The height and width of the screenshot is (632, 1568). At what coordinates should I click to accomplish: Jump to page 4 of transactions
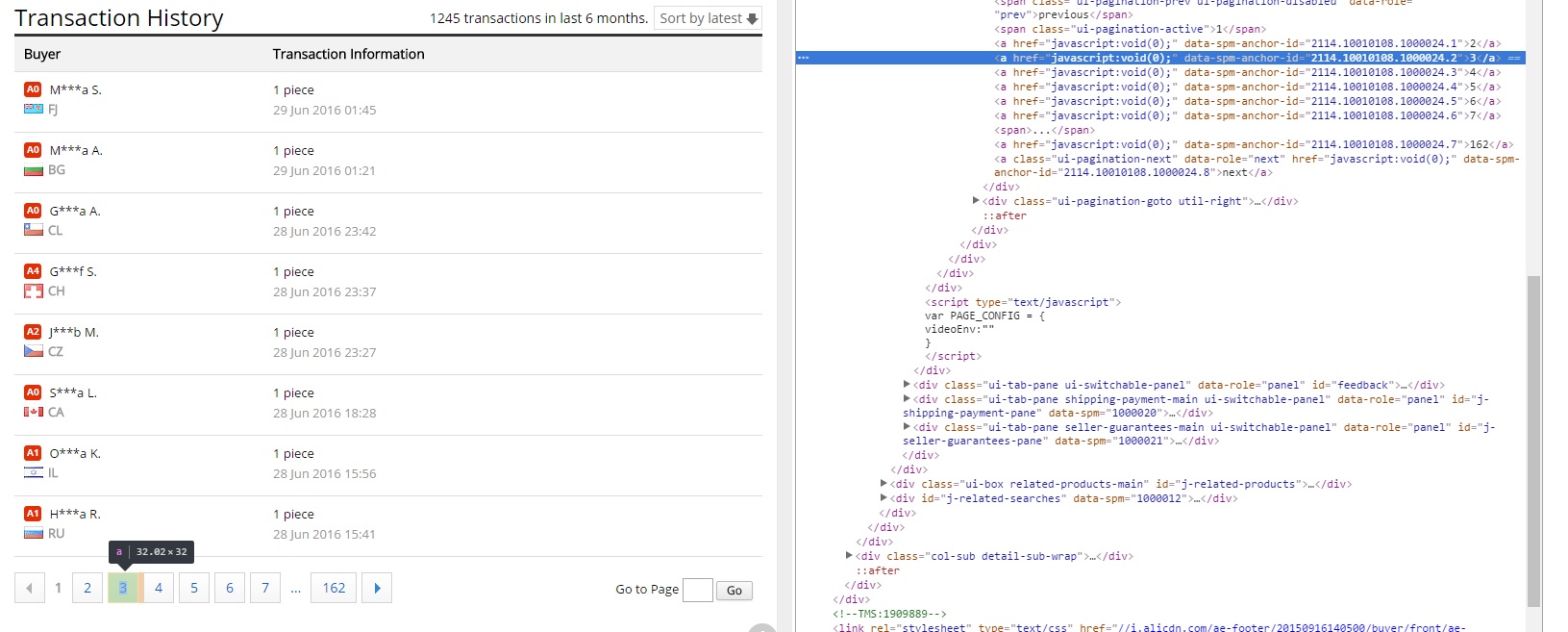[159, 588]
